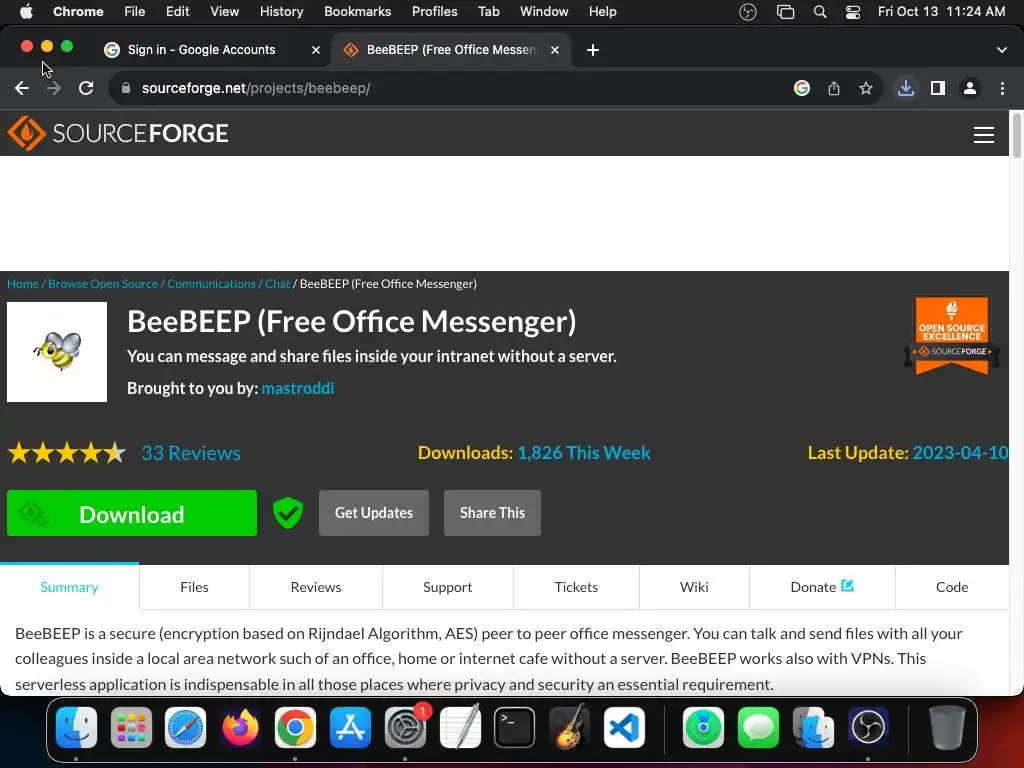Open Visual Studio Code from the Dock

(624, 727)
